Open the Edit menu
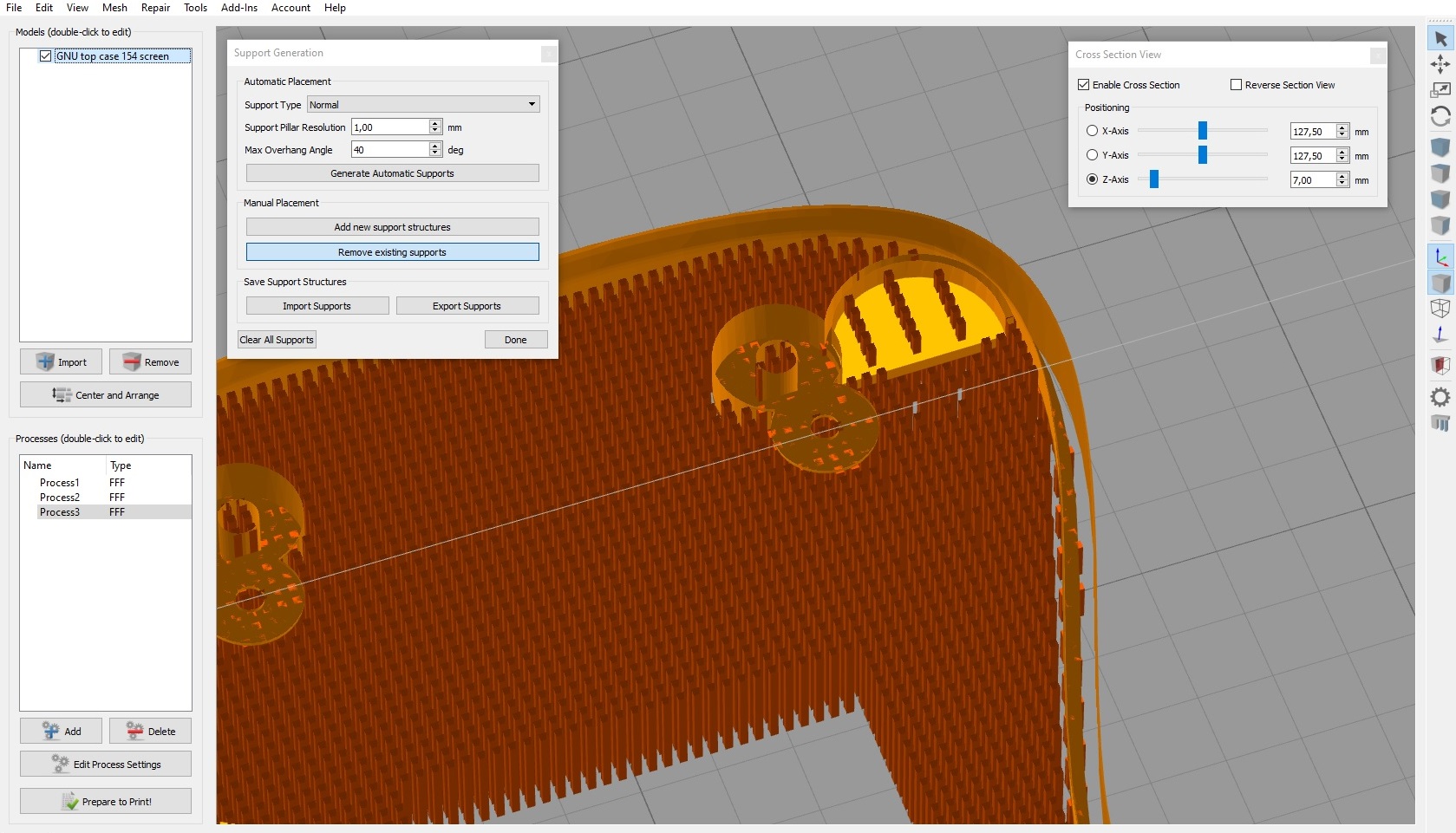 click(x=44, y=8)
